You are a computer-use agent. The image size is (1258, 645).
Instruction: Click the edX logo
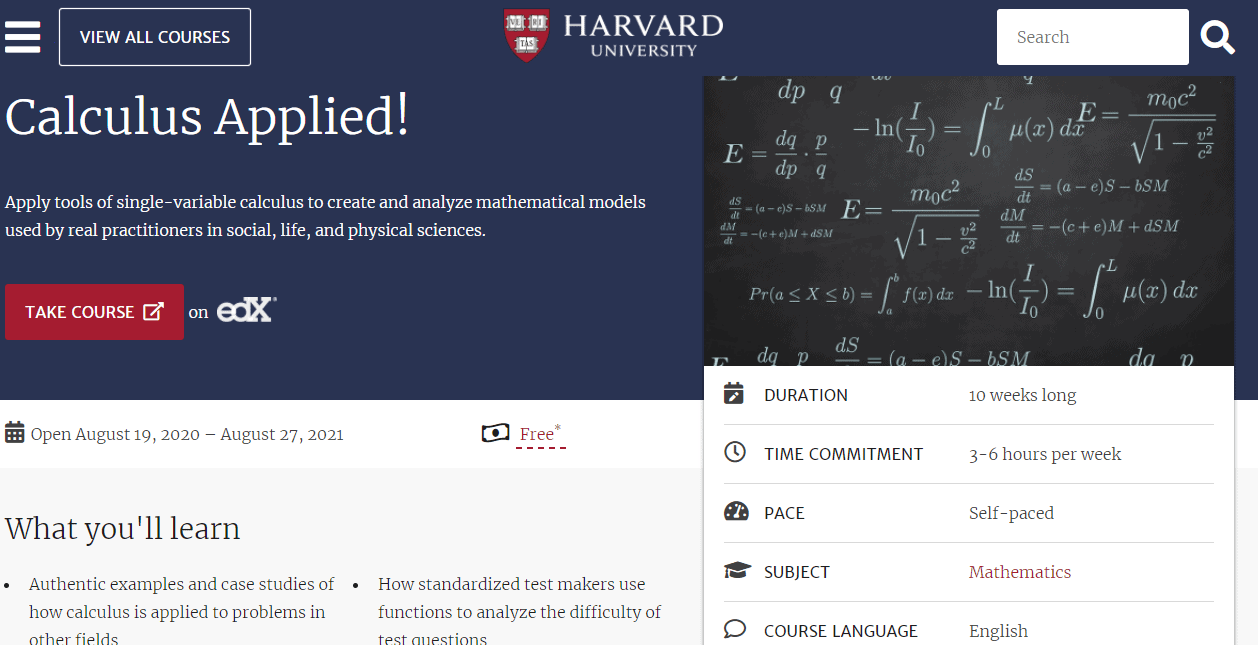[x=246, y=310]
